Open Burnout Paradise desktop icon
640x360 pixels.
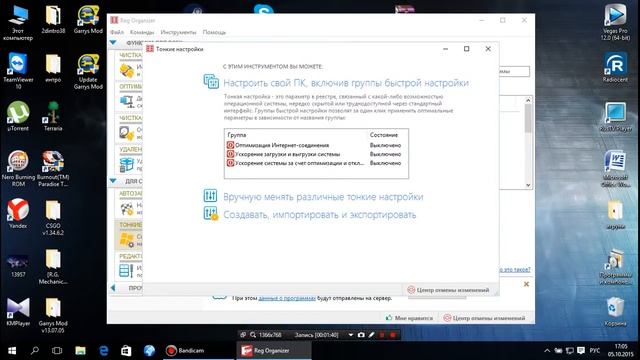(53, 168)
